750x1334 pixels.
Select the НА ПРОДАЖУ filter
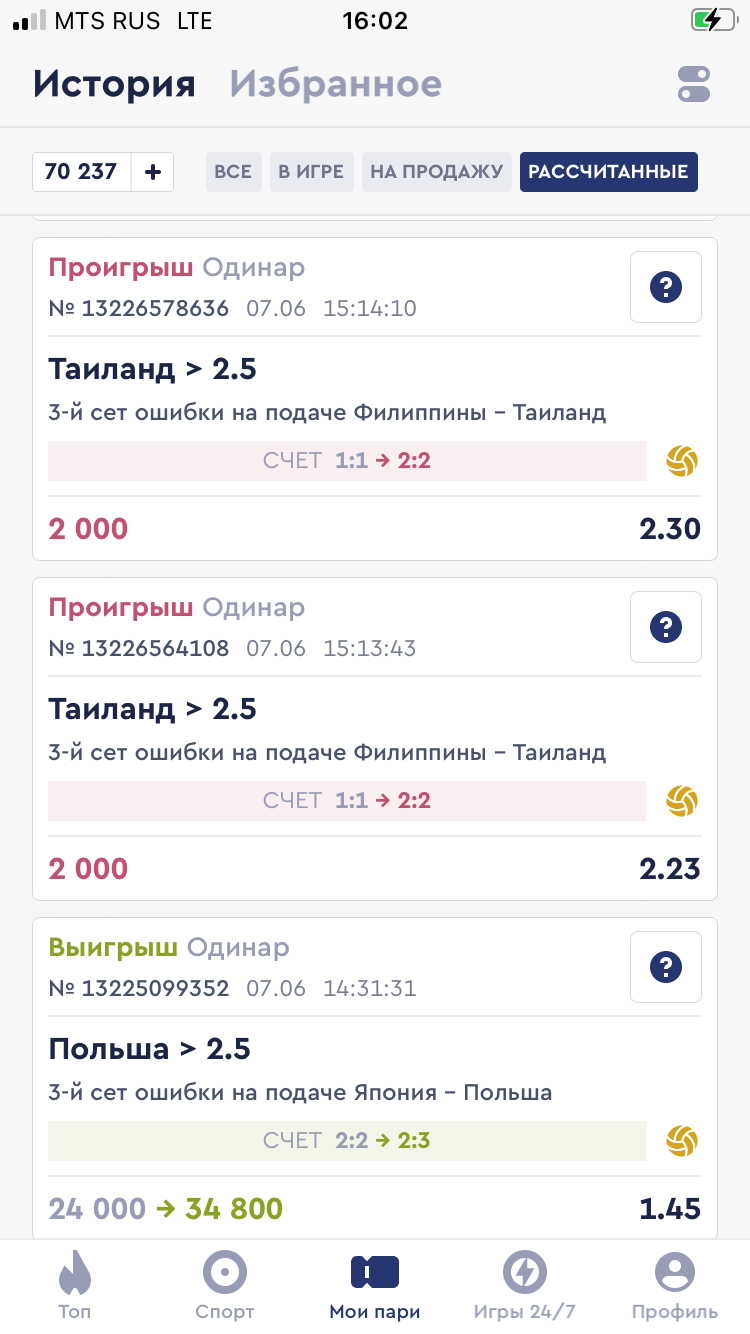click(436, 172)
